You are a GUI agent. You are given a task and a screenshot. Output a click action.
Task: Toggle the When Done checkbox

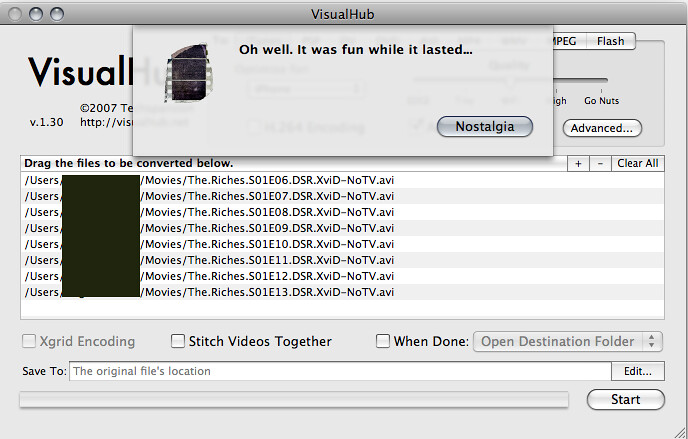point(383,341)
